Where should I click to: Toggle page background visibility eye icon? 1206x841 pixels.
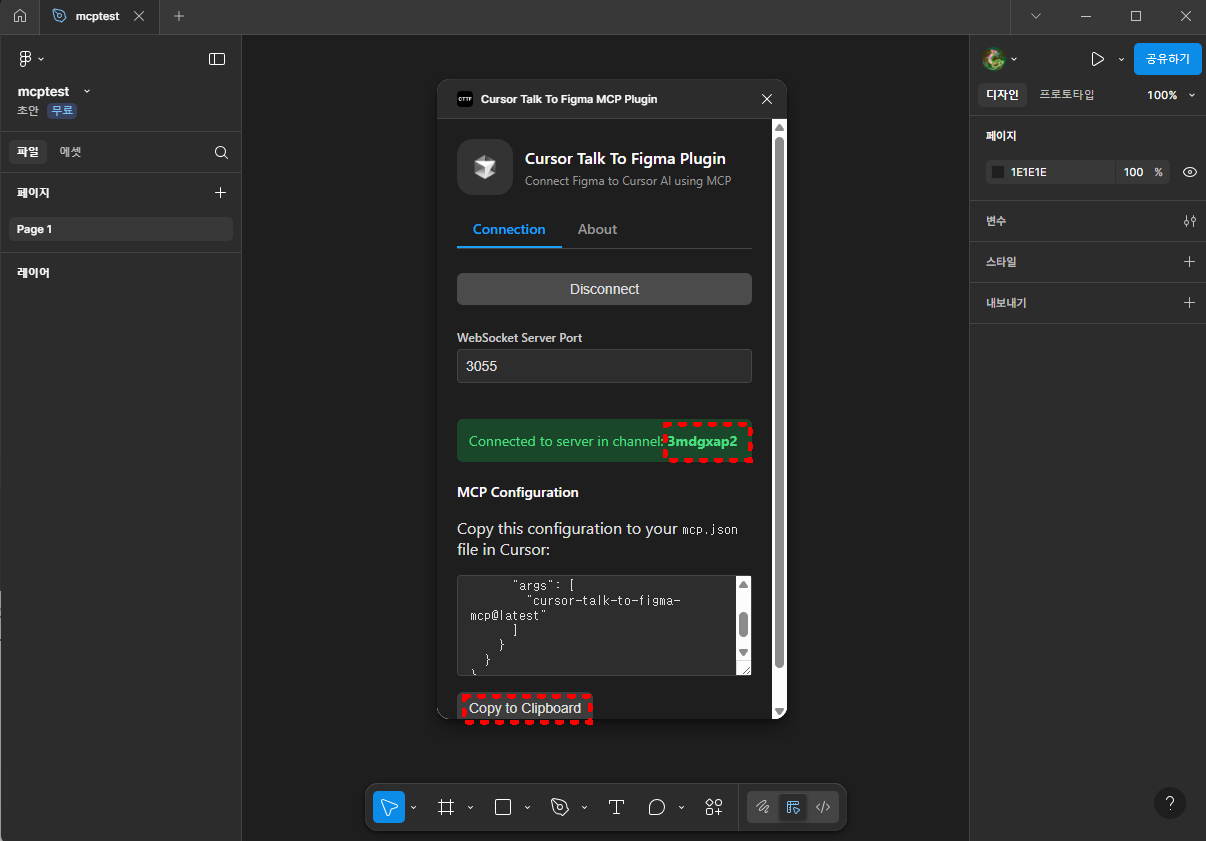[x=1189, y=172]
